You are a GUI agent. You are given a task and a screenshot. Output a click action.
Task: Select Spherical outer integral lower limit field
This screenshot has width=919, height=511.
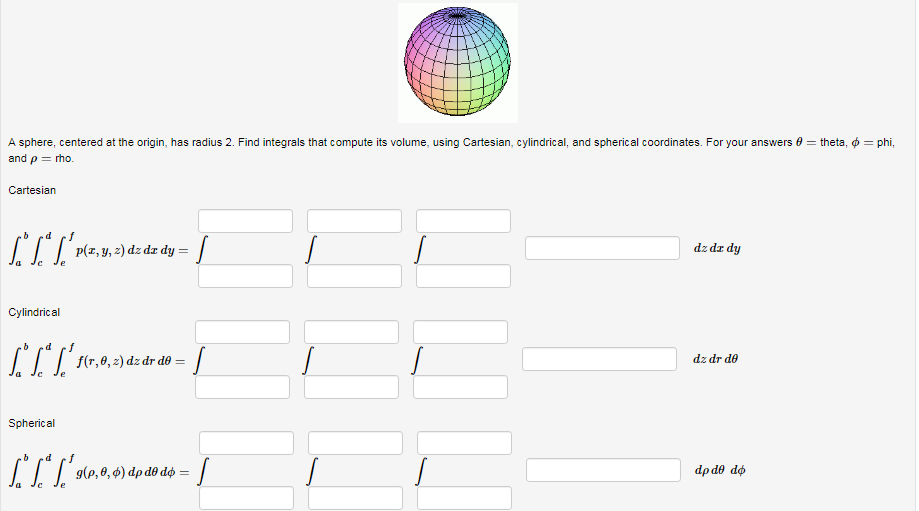click(x=247, y=498)
